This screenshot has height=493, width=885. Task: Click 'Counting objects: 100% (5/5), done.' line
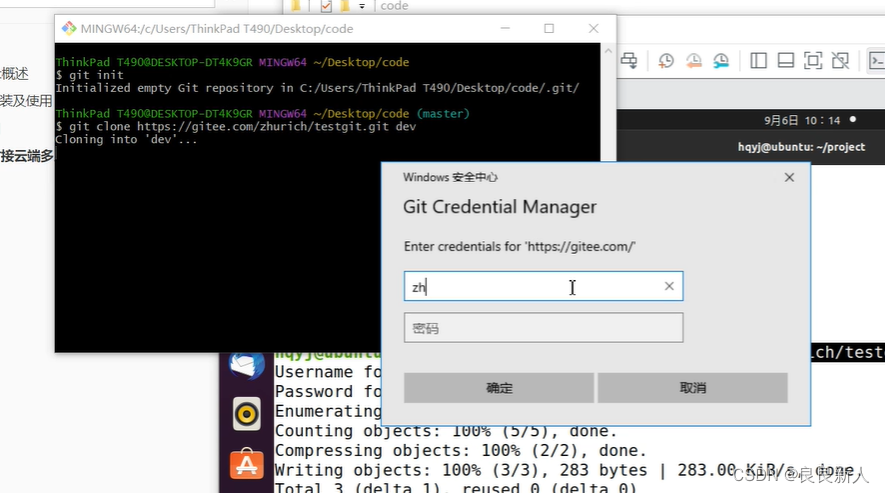pyautogui.click(x=446, y=431)
